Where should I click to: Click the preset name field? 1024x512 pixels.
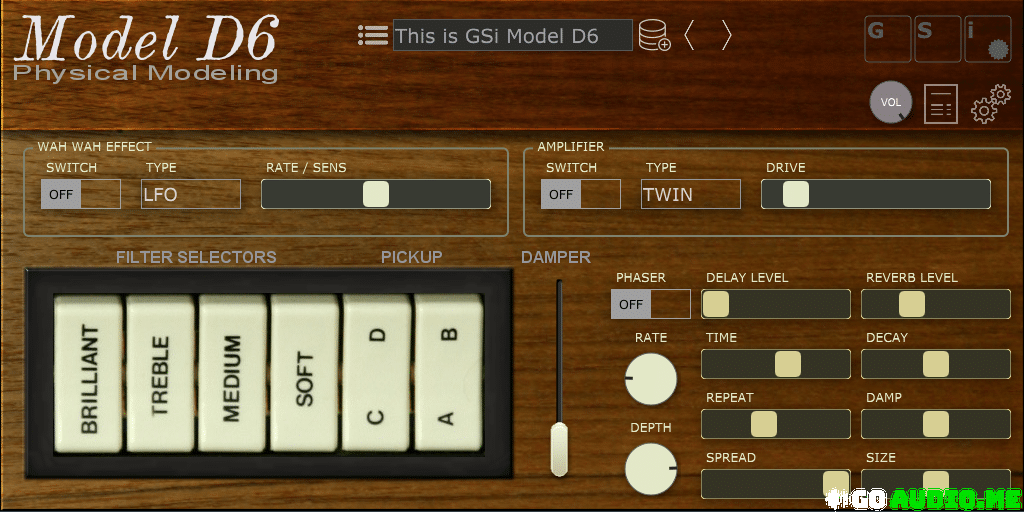click(513, 35)
